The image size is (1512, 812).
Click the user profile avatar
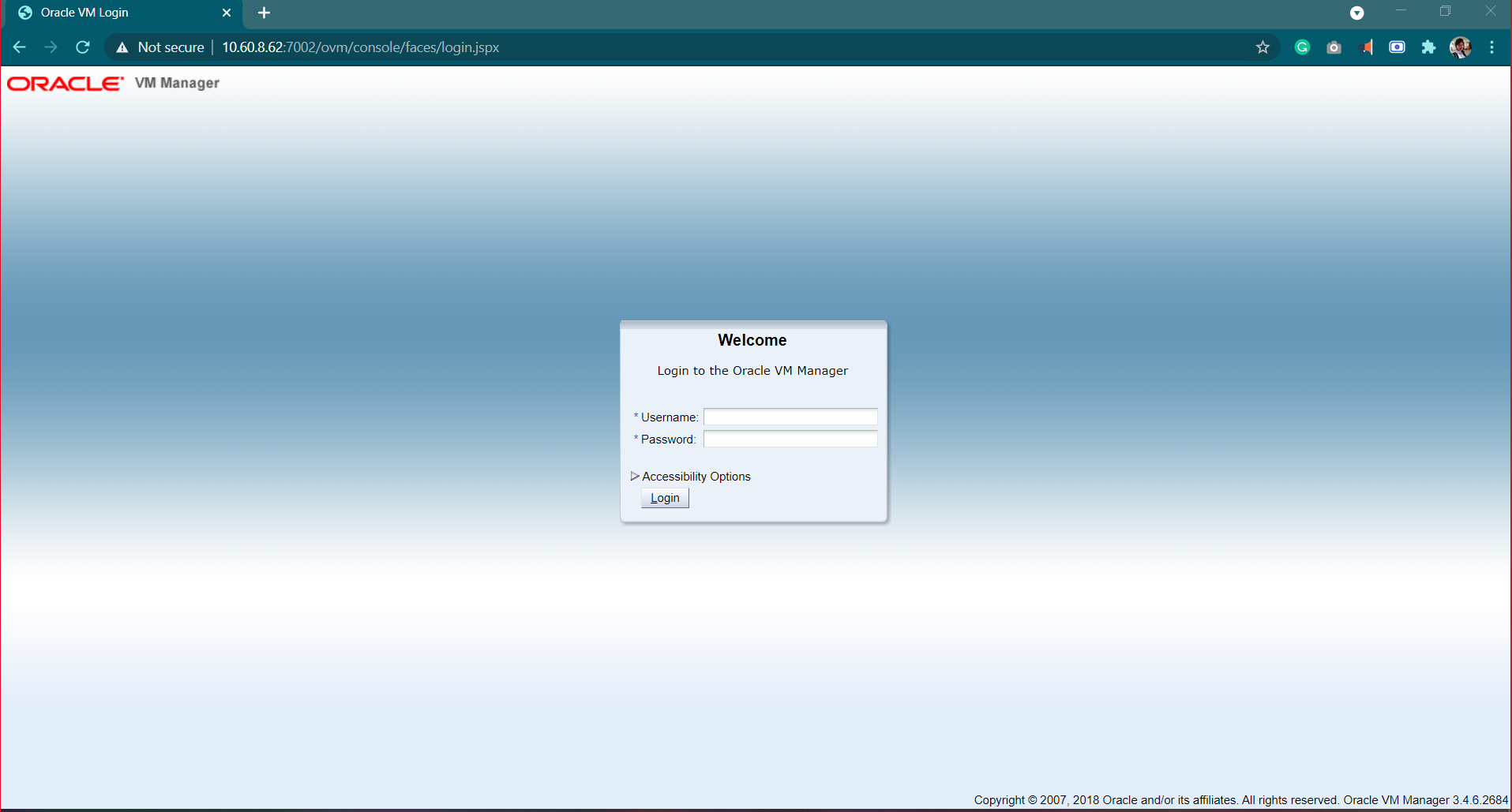[x=1460, y=47]
